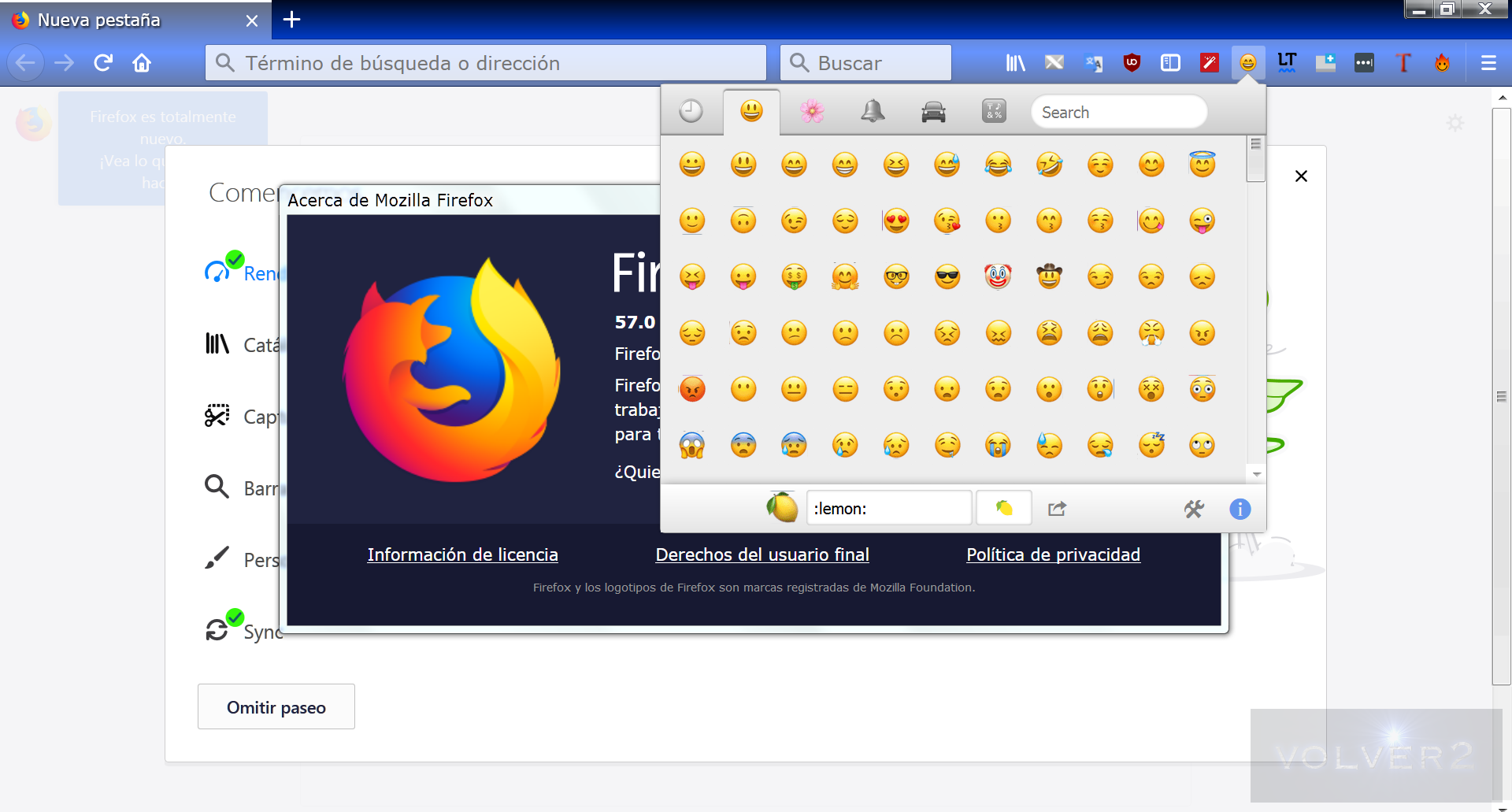Pick the cowboy hat face emoji

pos(1049,276)
